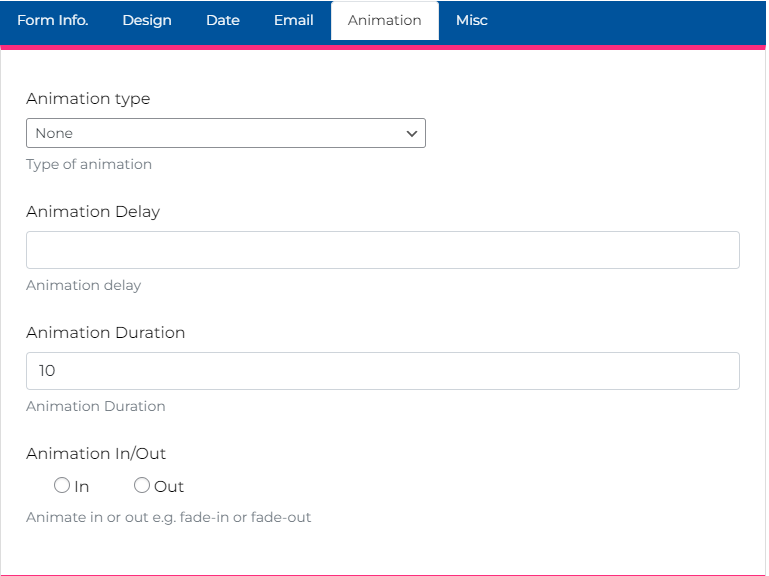Click the Animation Duration heading label
The height and width of the screenshot is (576, 769).
click(105, 333)
